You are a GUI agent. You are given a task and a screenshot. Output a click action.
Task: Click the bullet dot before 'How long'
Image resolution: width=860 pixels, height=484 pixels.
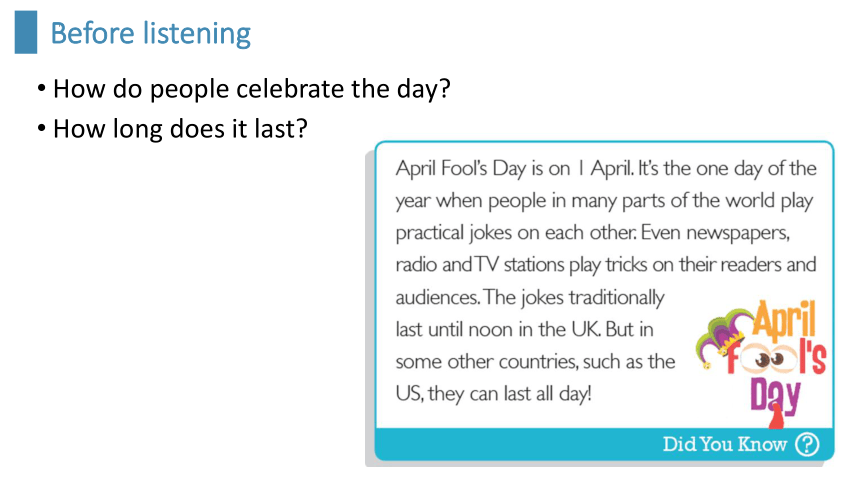pos(42,128)
